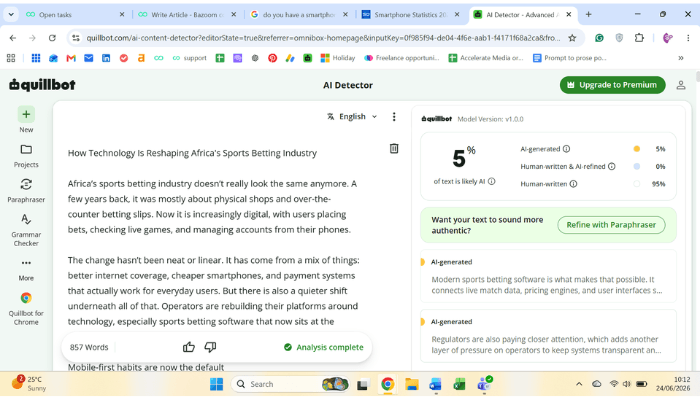Click the Windows taskbar Search box
This screenshot has height=400, width=700.
click(x=290, y=384)
